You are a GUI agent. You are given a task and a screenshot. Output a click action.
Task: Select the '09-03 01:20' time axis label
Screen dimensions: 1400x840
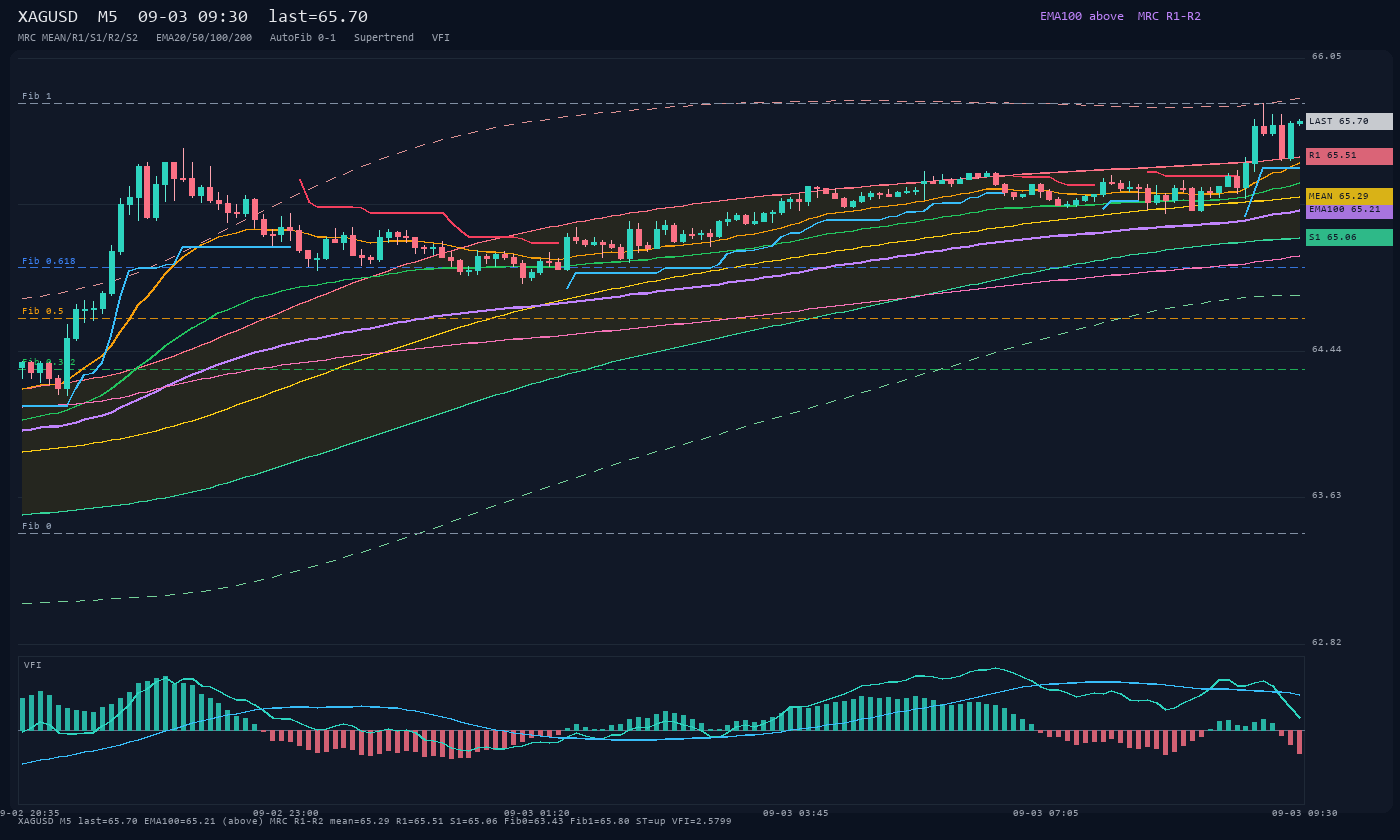[537, 813]
